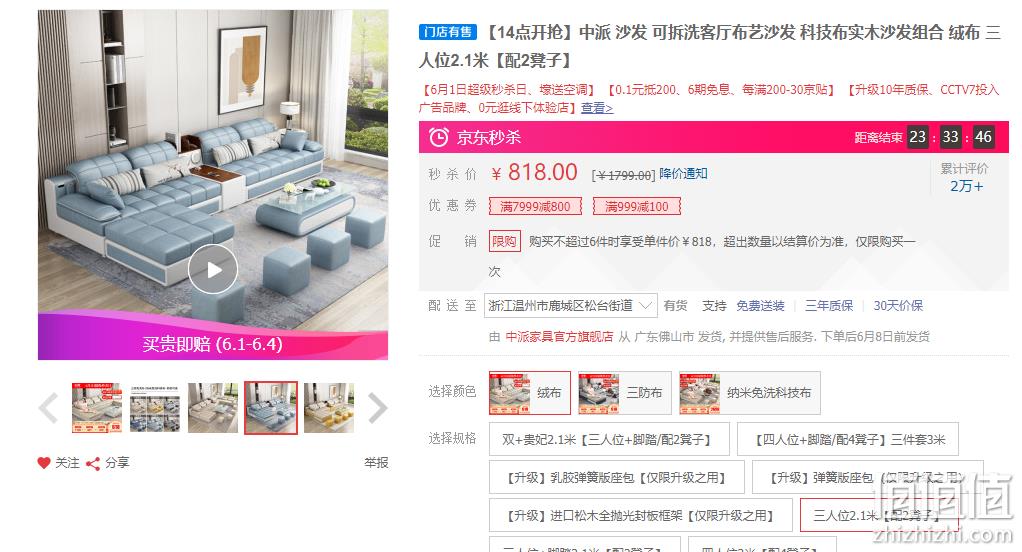Claim the 满7999减800 coupon
The width and height of the screenshot is (1022, 552).
pyautogui.click(x=535, y=207)
